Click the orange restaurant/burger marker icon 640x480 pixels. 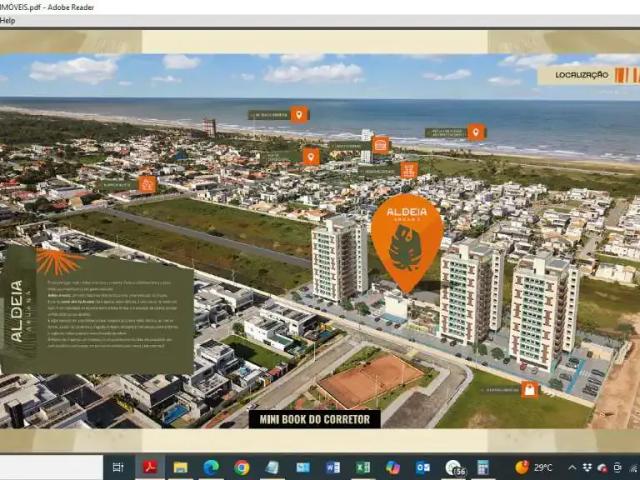(380, 145)
